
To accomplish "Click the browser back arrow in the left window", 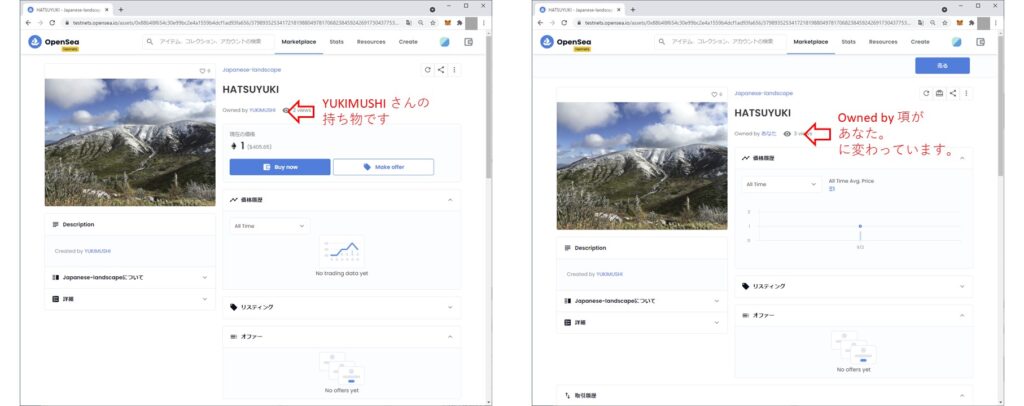I will pyautogui.click(x=28, y=22).
